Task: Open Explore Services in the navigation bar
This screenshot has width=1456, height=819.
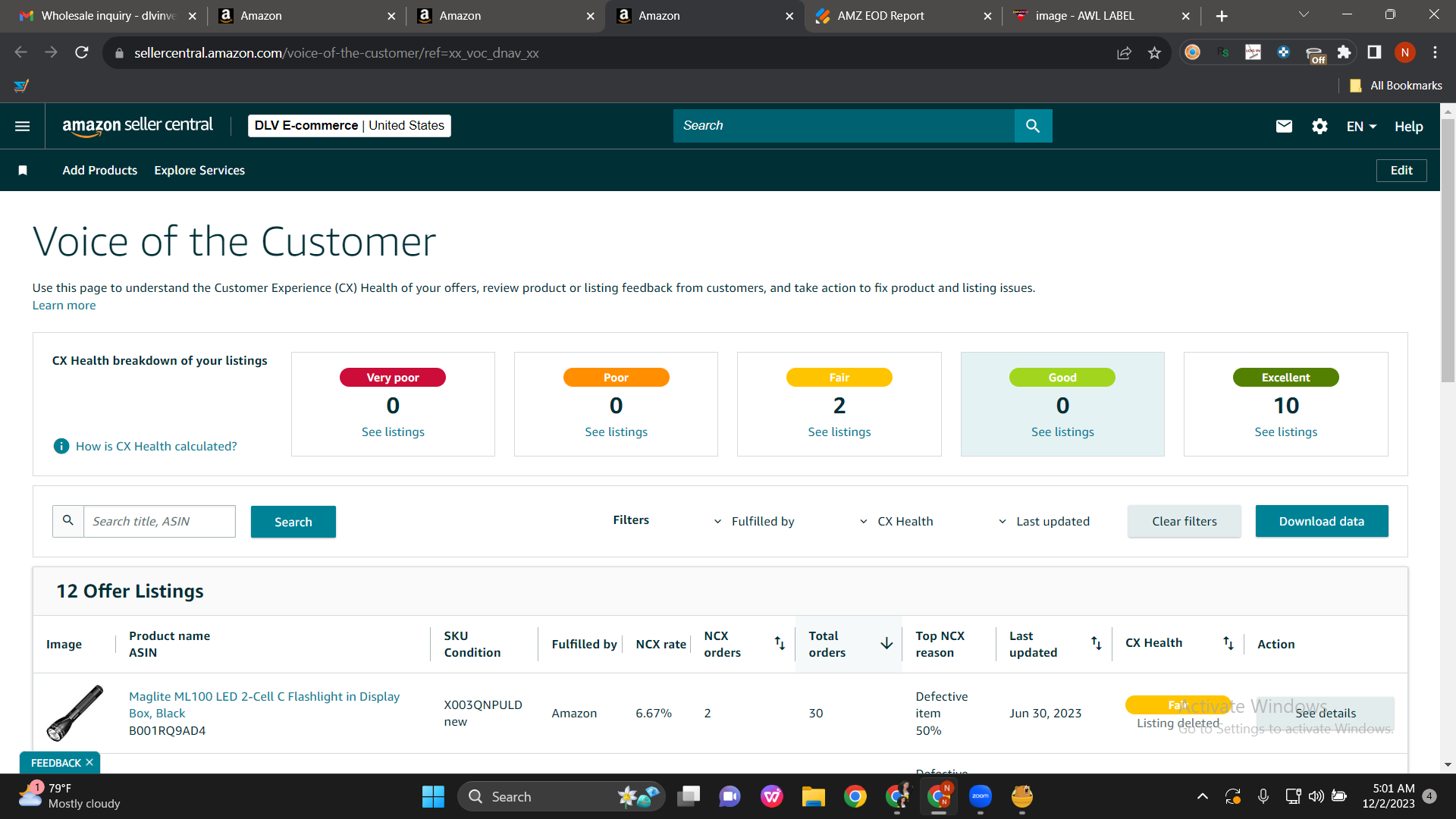Action: pos(199,171)
